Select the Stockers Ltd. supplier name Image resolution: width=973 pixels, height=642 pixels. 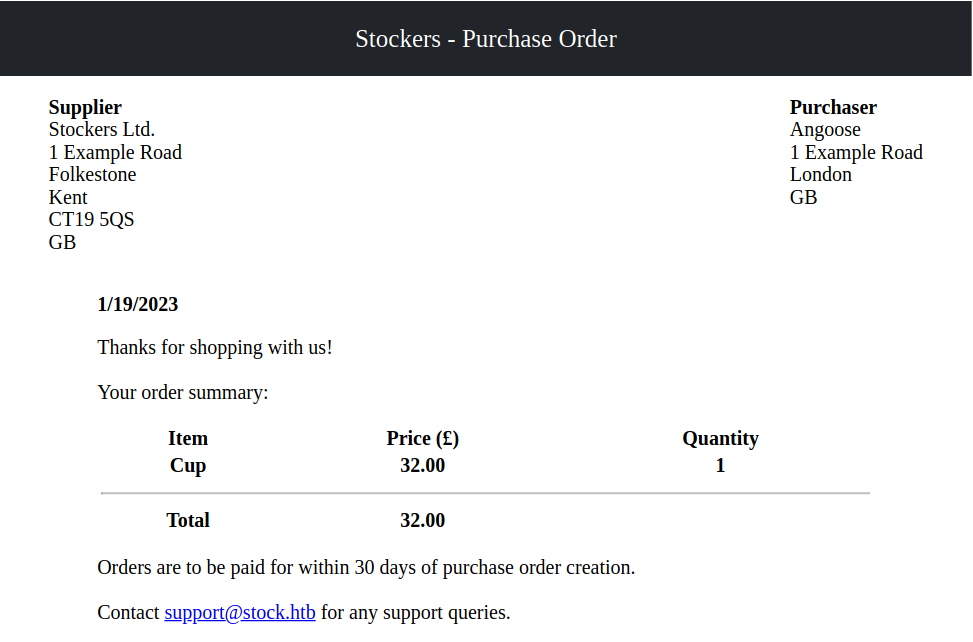click(x=102, y=130)
